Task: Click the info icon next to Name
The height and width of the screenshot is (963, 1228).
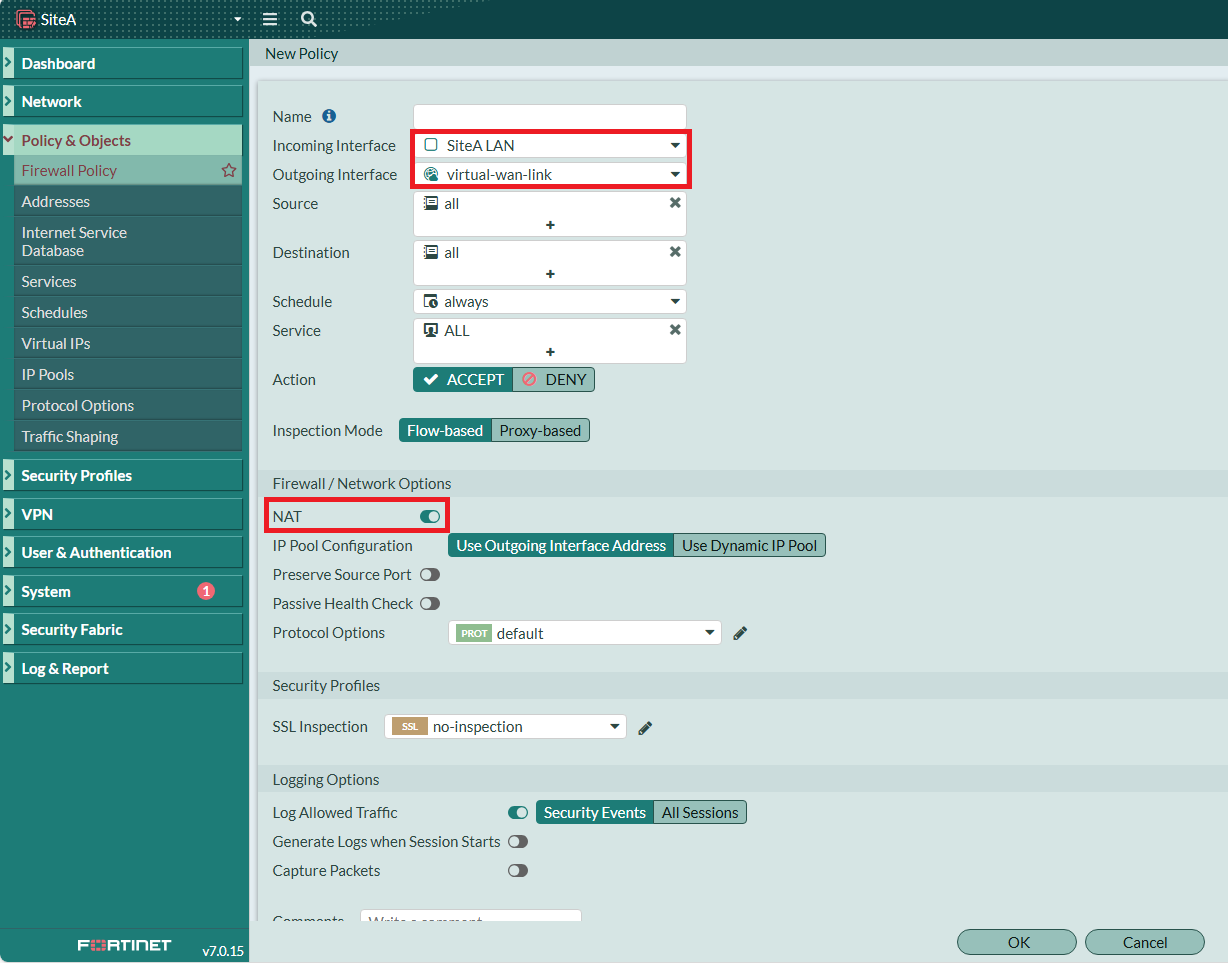Action: 329,116
